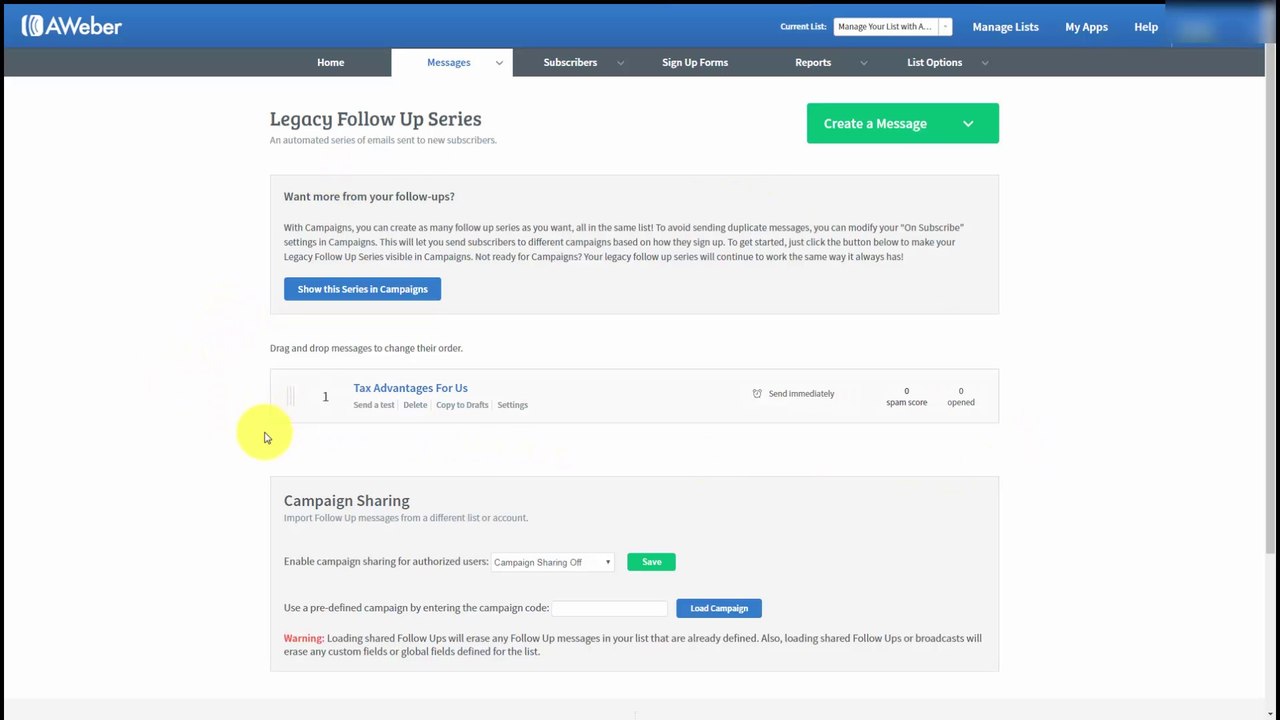This screenshot has width=1280, height=720.
Task: Click the campaign code input field
Action: click(x=609, y=608)
